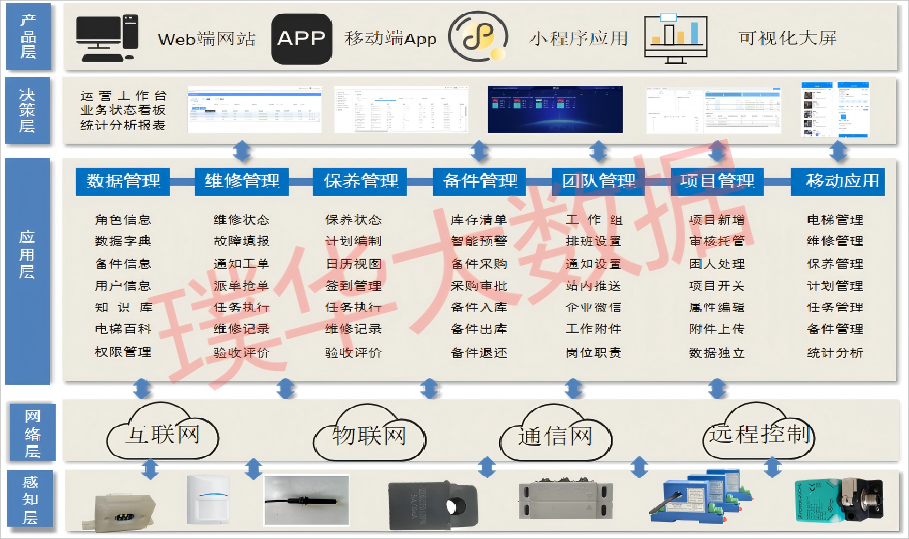The width and height of the screenshot is (909, 539).
Task: Click 派单抢单 item
Action: click(241, 286)
